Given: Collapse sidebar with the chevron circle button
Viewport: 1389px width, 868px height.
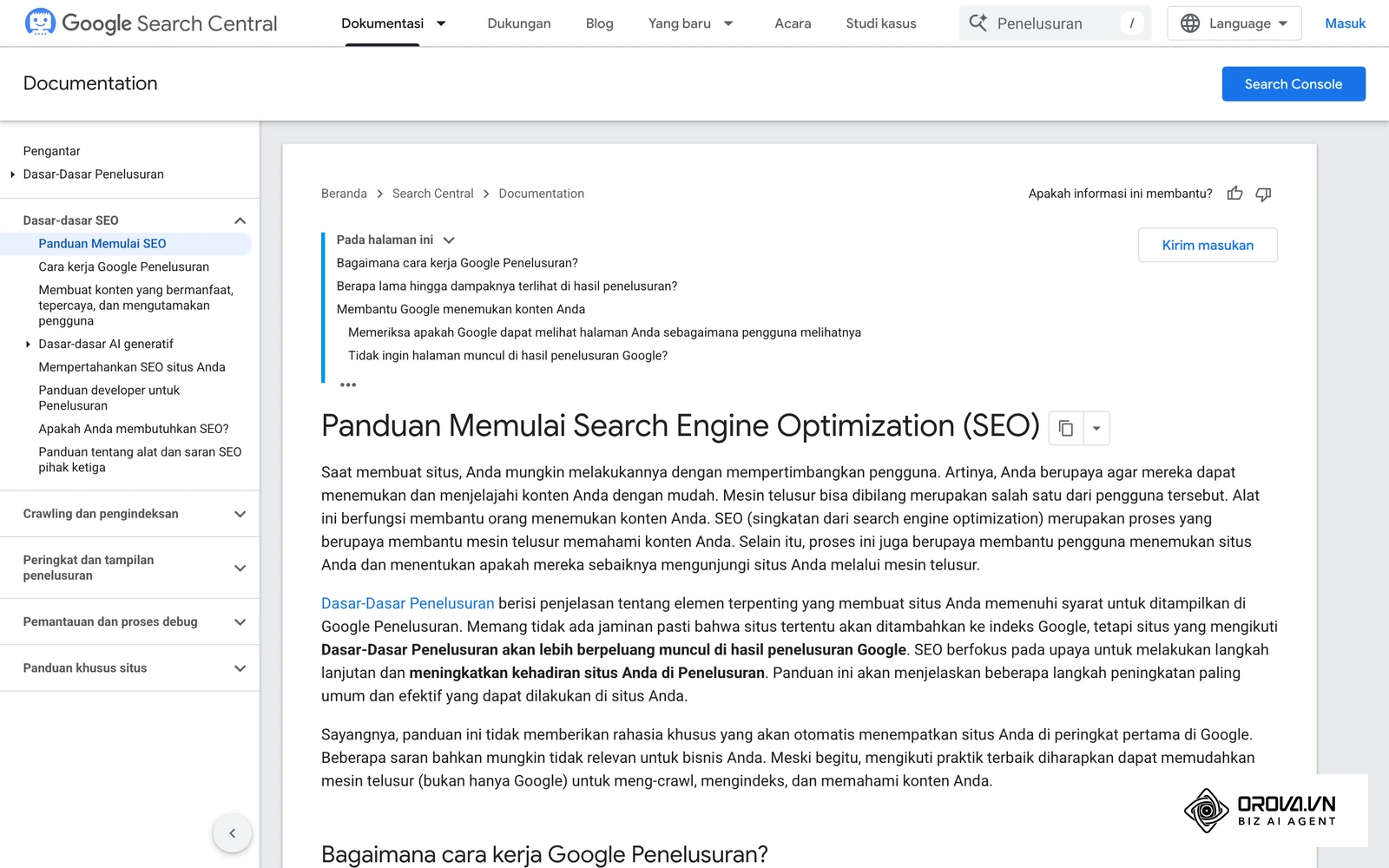Looking at the screenshot, I should (x=232, y=833).
